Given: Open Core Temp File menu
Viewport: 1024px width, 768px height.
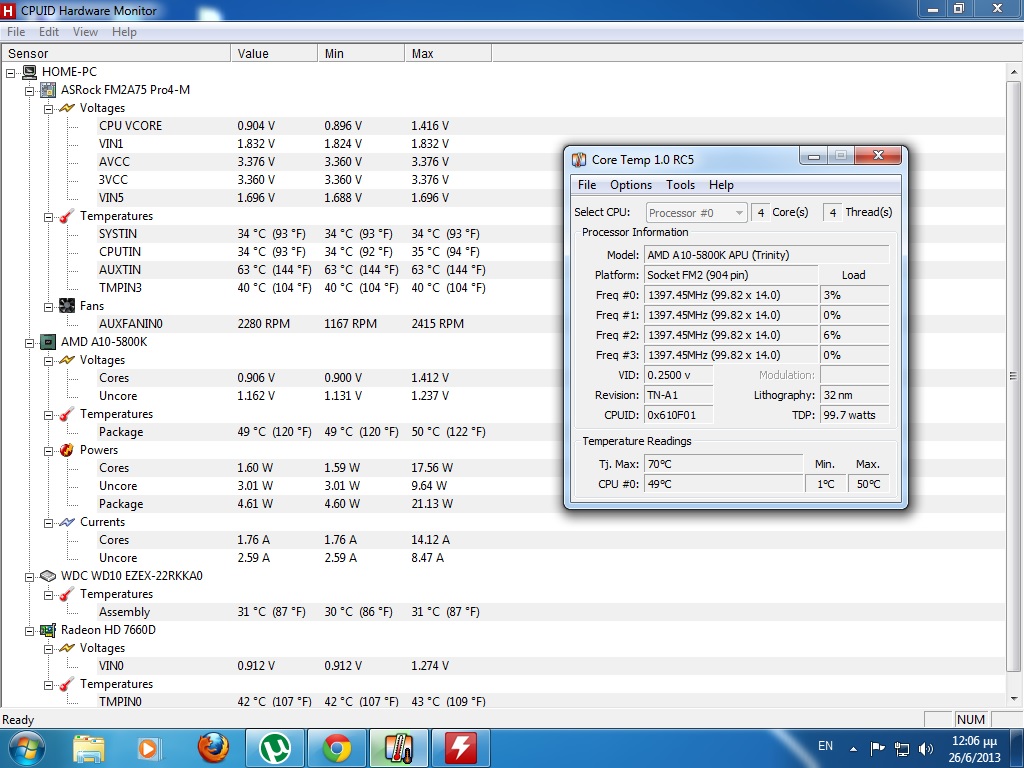Looking at the screenshot, I should (587, 185).
